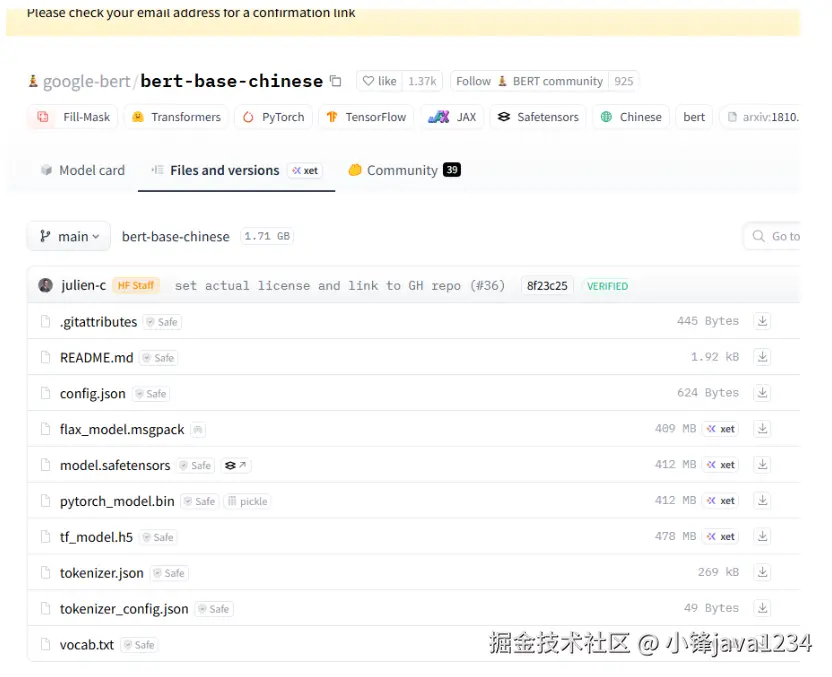Open safetensors viewer icon for model.safetensors

tap(236, 465)
